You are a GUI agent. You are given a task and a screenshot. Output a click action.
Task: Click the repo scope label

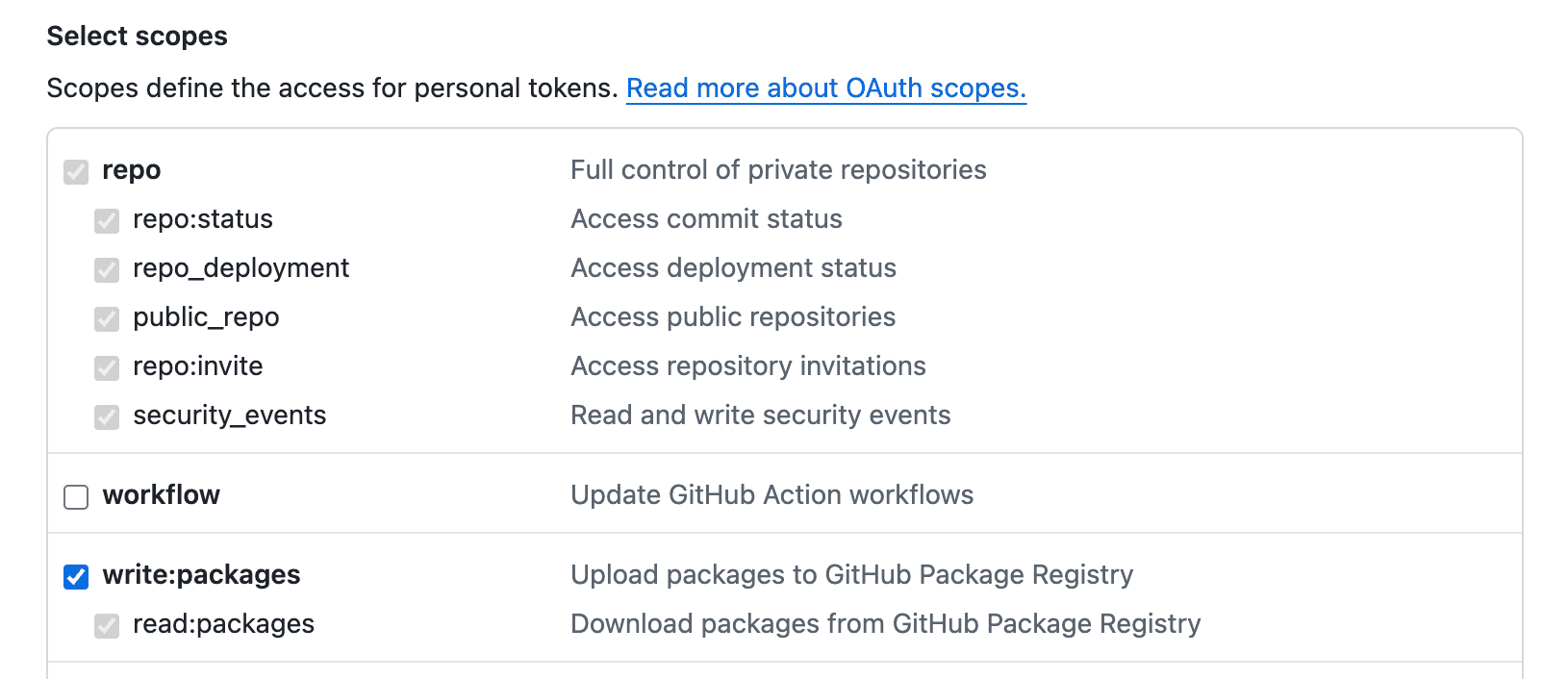pos(132,170)
